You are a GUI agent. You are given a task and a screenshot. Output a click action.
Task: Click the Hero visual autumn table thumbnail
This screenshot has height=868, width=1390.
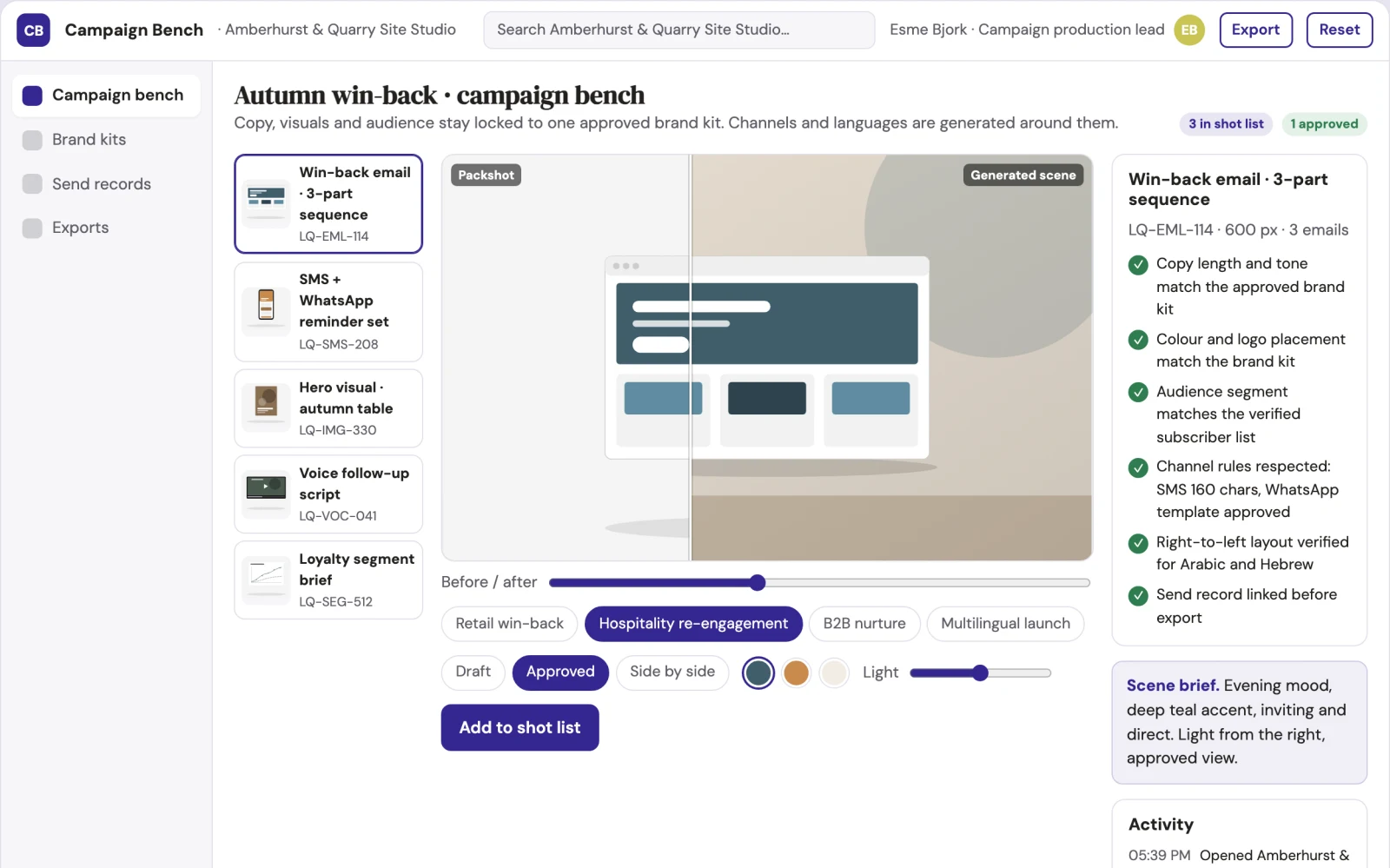266,408
